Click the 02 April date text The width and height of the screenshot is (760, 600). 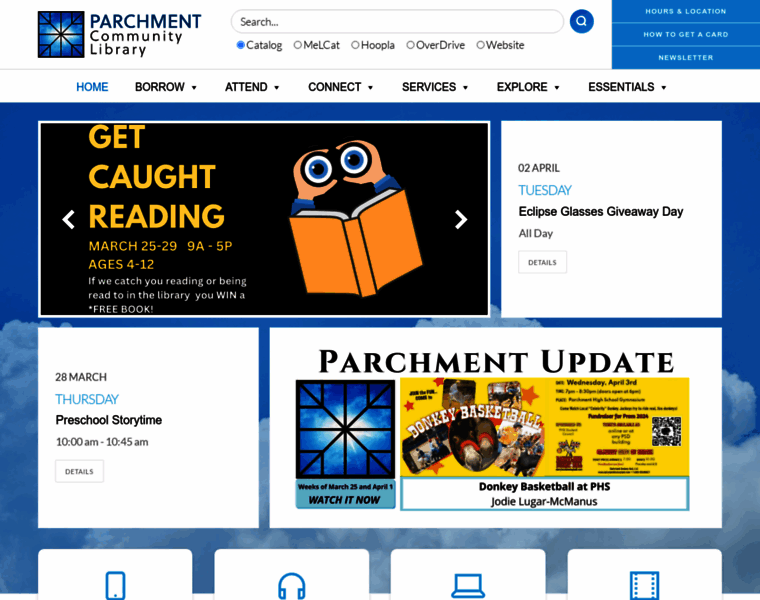pos(539,168)
